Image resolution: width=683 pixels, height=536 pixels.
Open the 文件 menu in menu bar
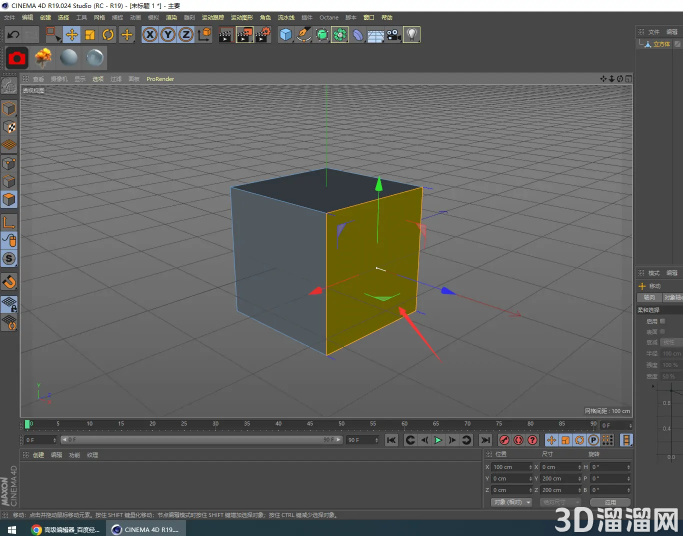pyautogui.click(x=9, y=17)
